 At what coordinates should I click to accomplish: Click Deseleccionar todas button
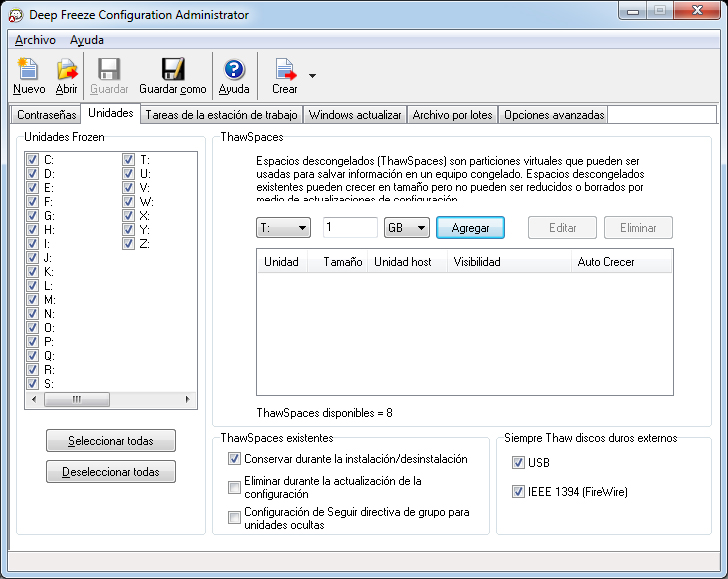coord(110,472)
